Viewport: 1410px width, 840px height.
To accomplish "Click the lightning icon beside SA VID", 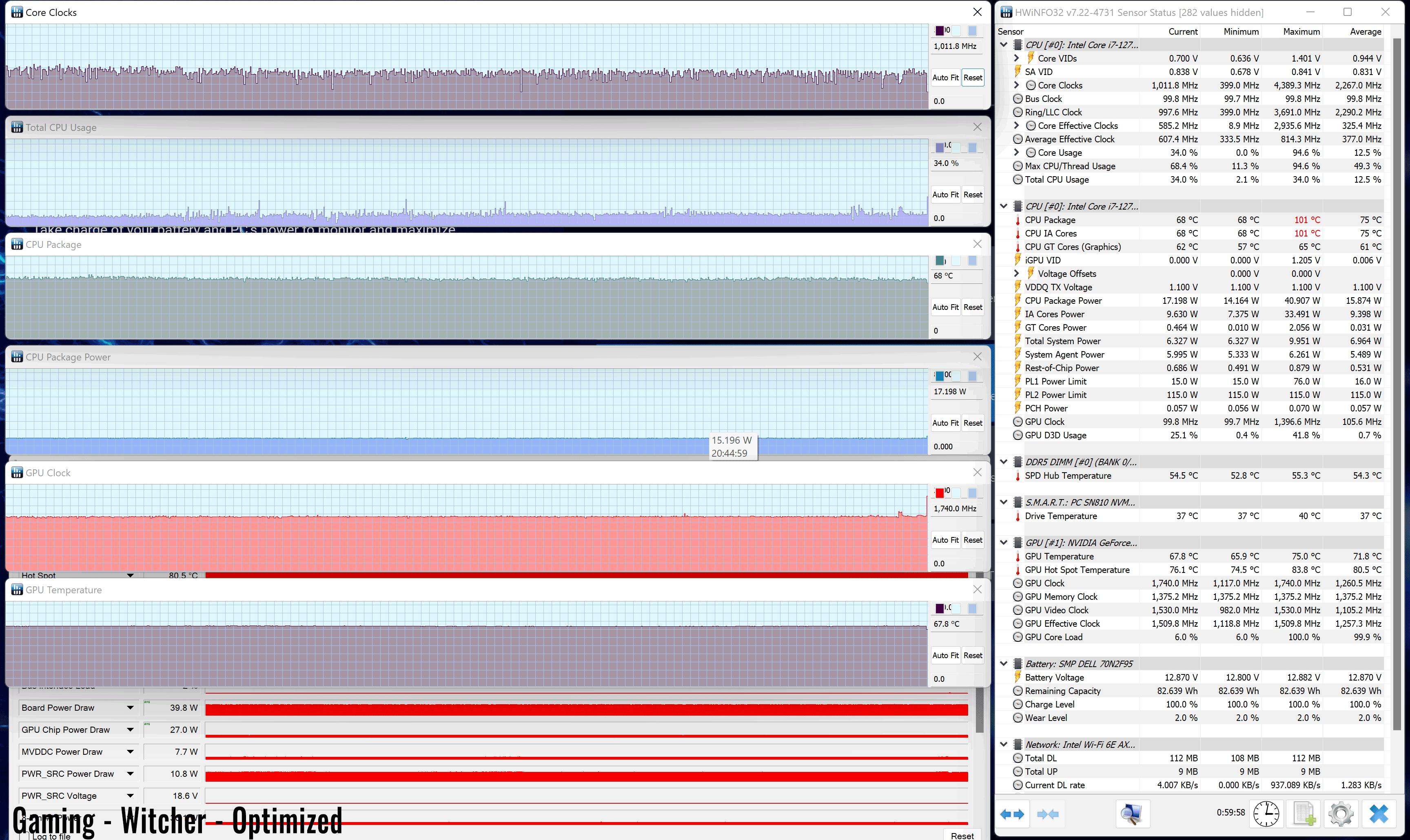I will pyautogui.click(x=1018, y=71).
